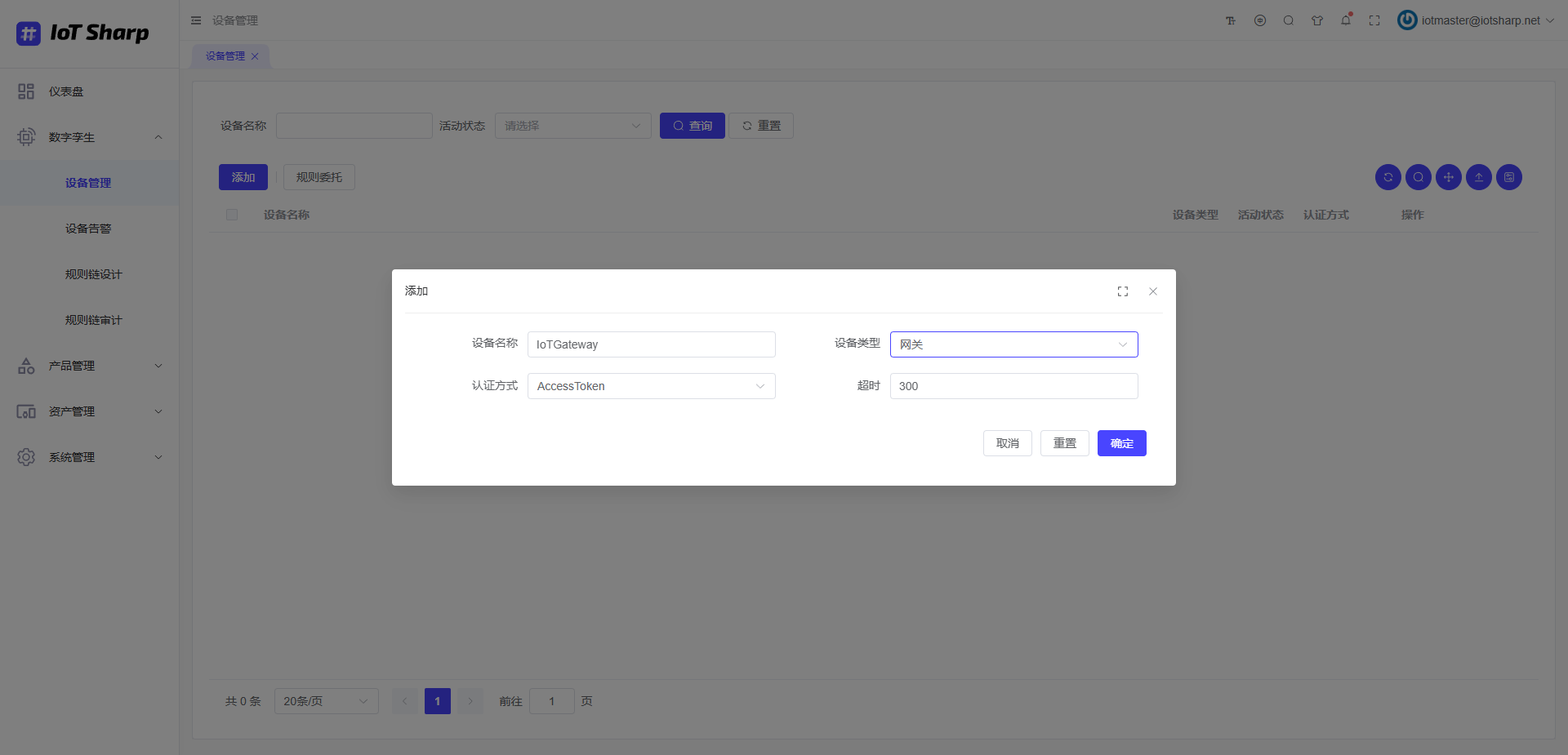Toggle the select-all checkbox in table header
Image resolution: width=1568 pixels, height=755 pixels.
tap(232, 214)
